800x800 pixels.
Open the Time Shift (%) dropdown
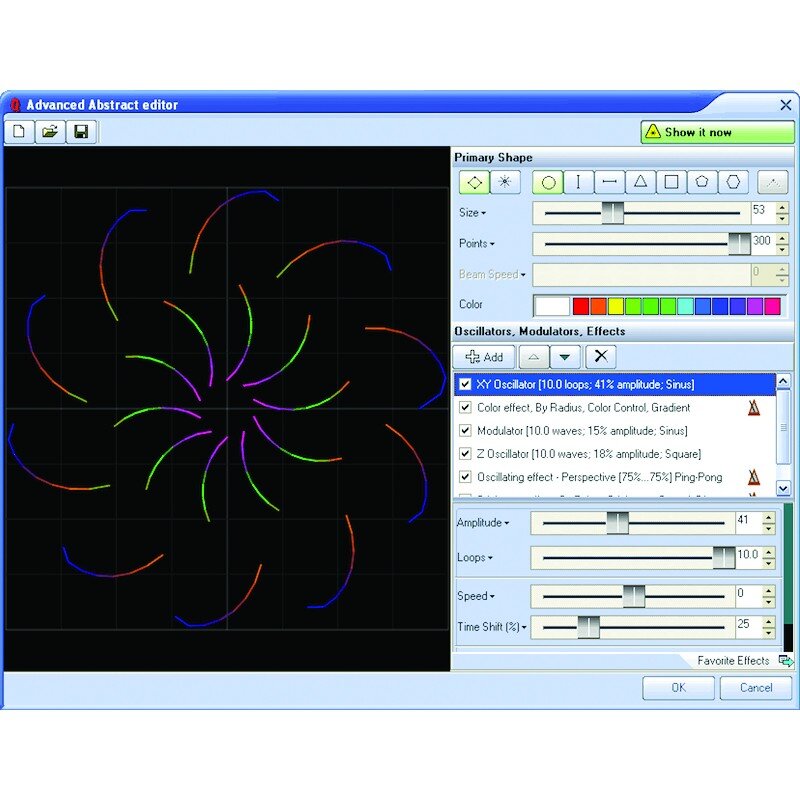(x=524, y=627)
